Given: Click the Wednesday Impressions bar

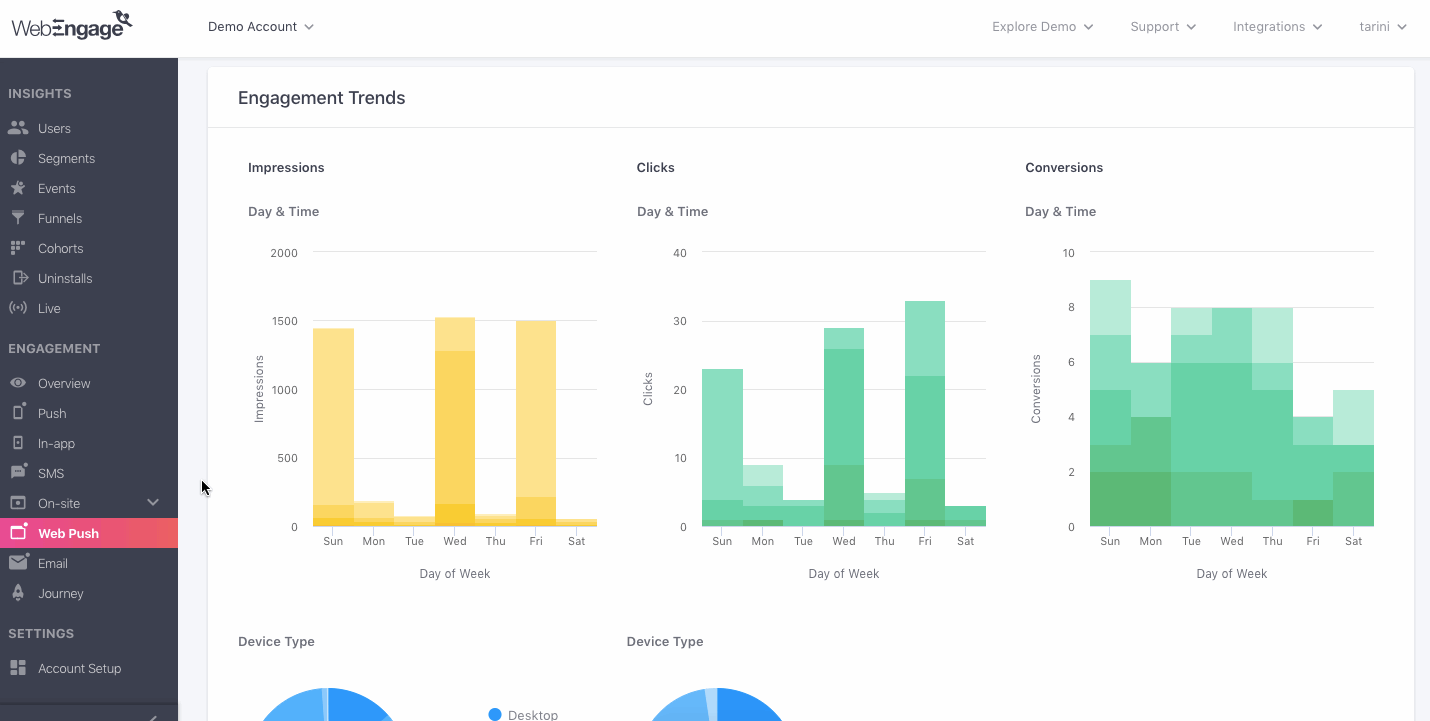Looking at the screenshot, I should tap(455, 422).
